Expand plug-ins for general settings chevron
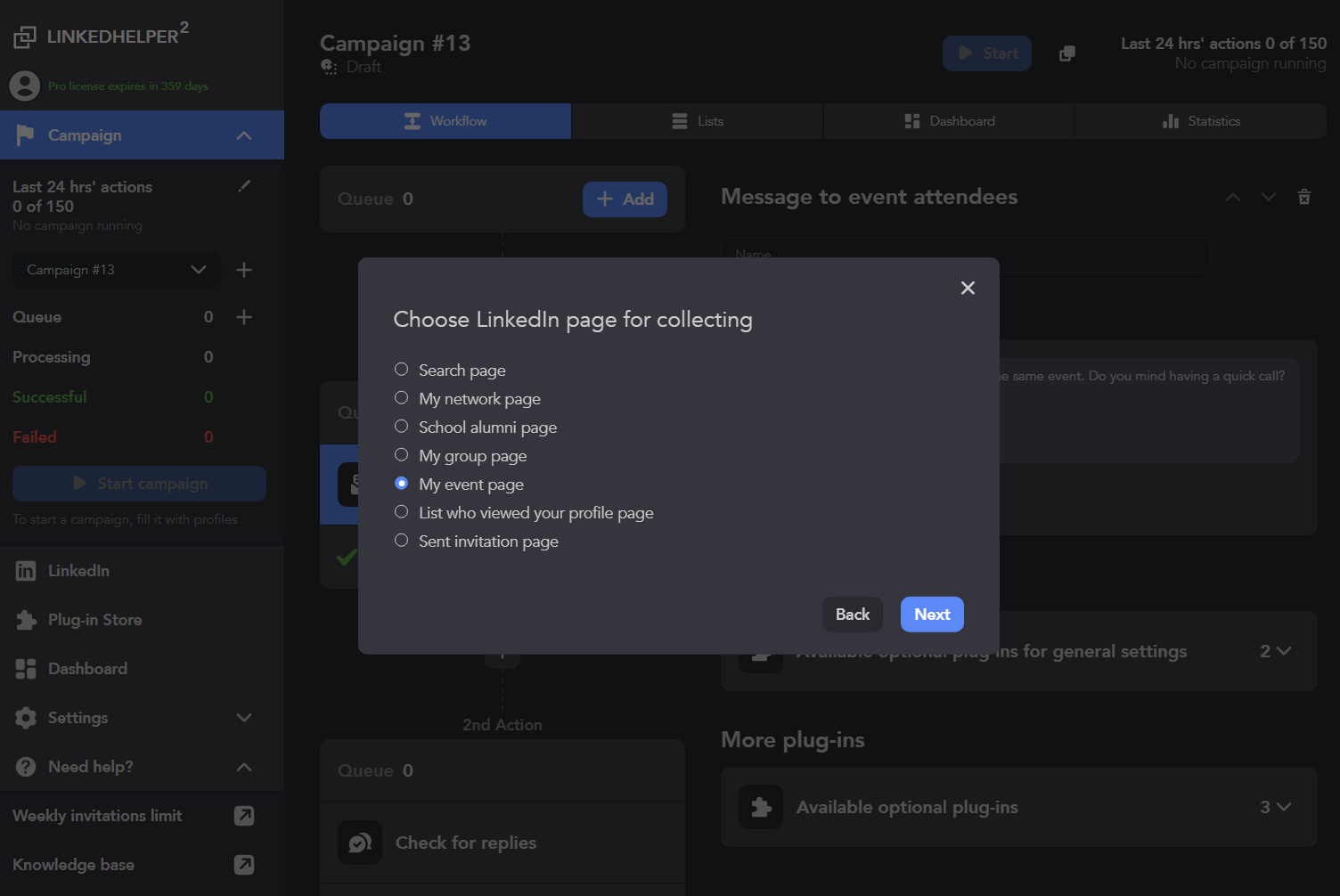1340x896 pixels. tap(1283, 651)
